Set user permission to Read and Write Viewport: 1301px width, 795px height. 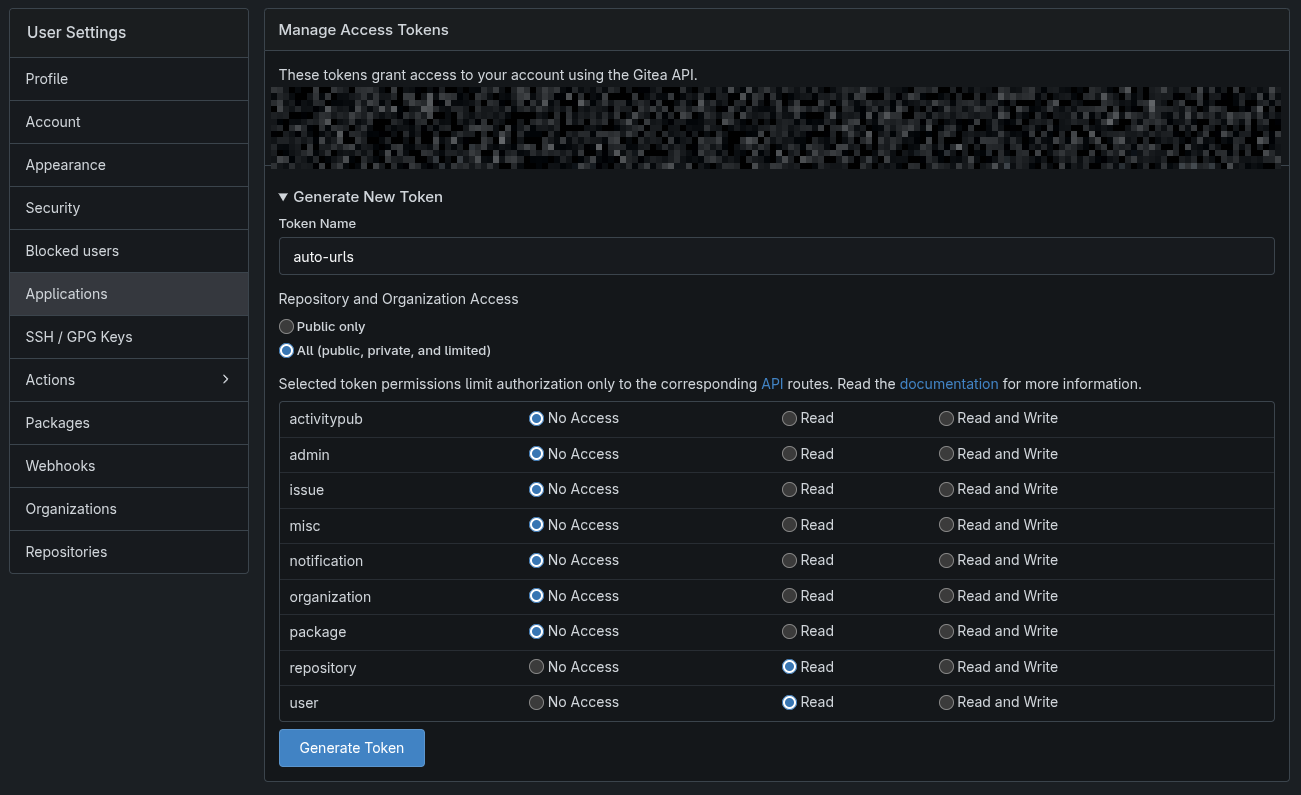pos(946,702)
